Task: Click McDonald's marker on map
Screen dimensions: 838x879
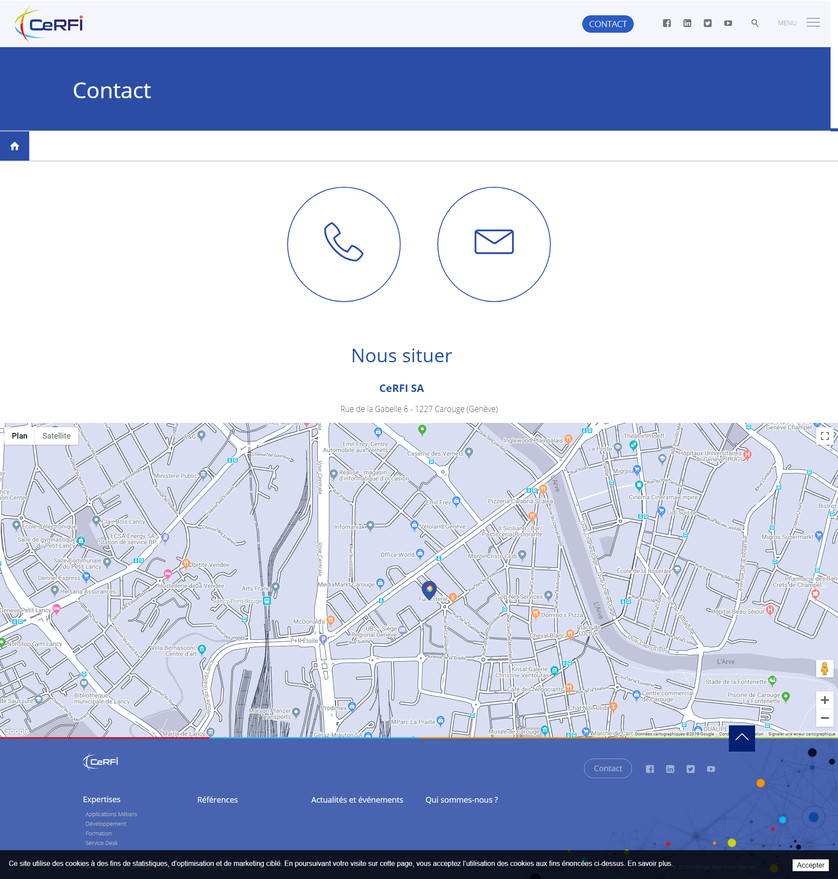Action: pyautogui.click(x=330, y=620)
